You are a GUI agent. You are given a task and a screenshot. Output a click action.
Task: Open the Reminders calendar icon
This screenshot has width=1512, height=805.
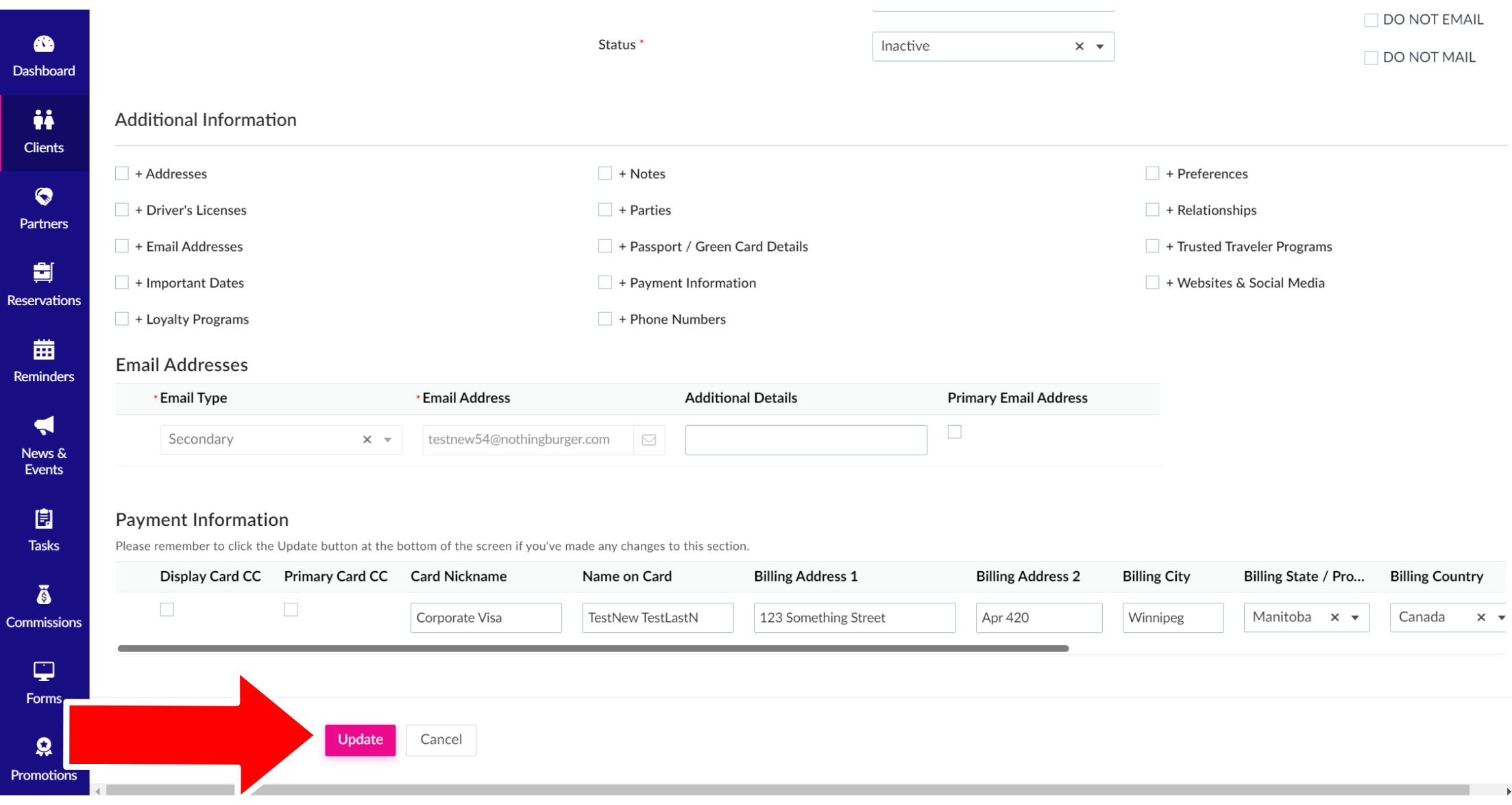point(44,350)
